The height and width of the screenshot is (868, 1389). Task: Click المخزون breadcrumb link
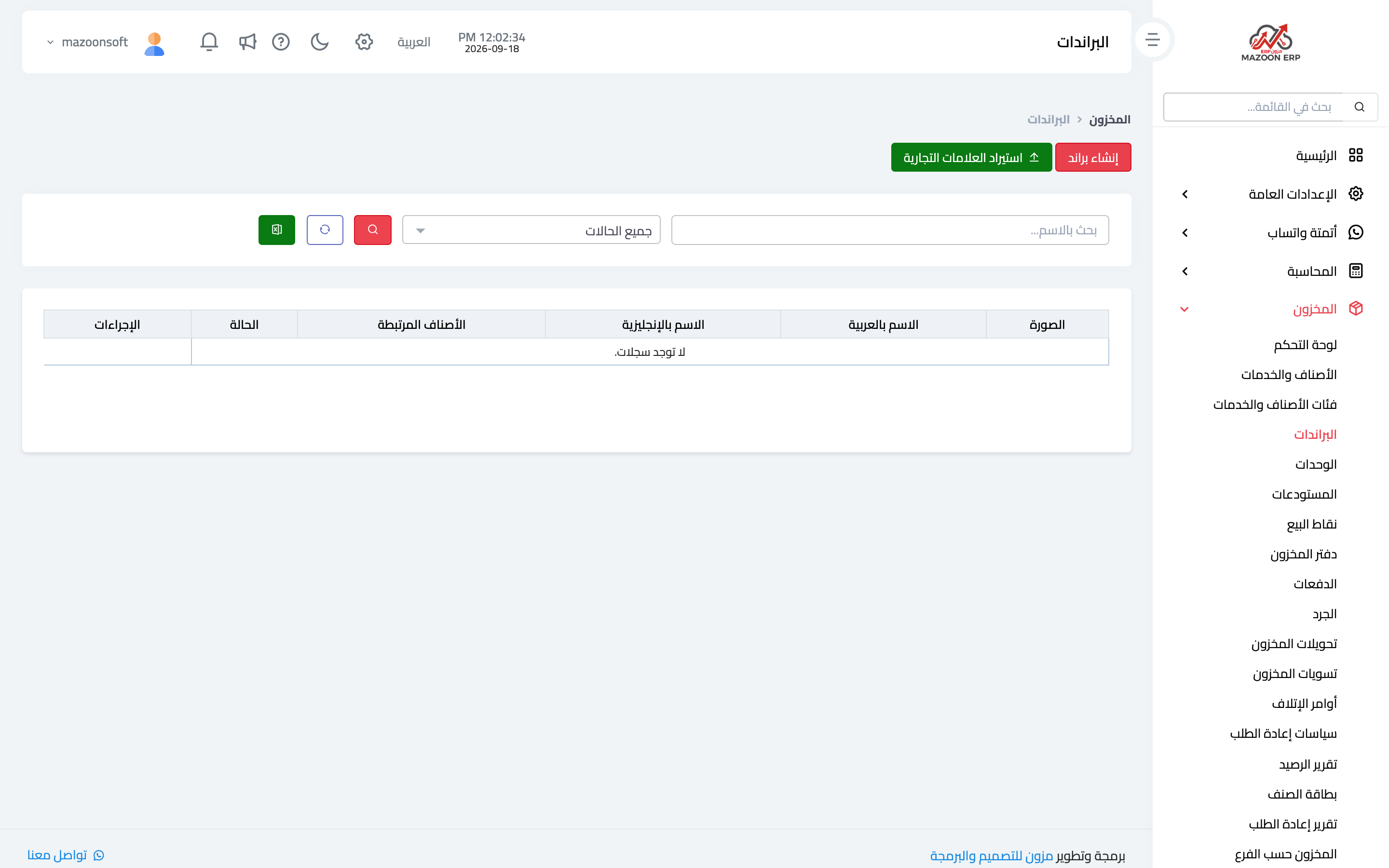pos(1109,120)
